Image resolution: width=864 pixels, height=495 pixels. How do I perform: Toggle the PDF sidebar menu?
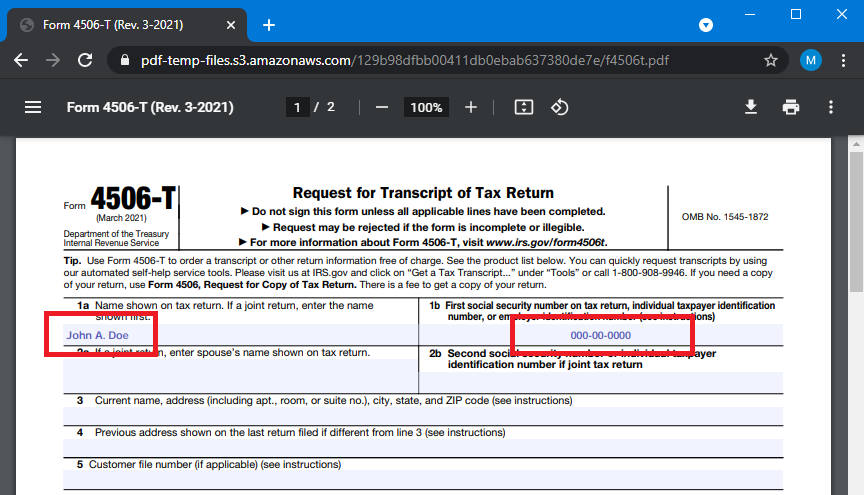(33, 107)
